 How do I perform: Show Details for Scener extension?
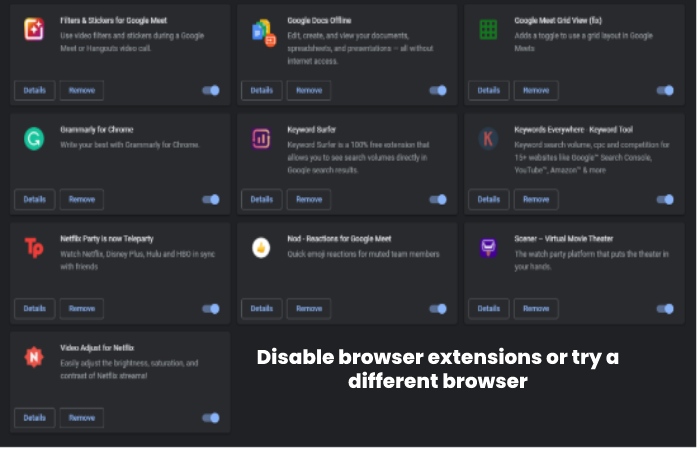point(489,309)
